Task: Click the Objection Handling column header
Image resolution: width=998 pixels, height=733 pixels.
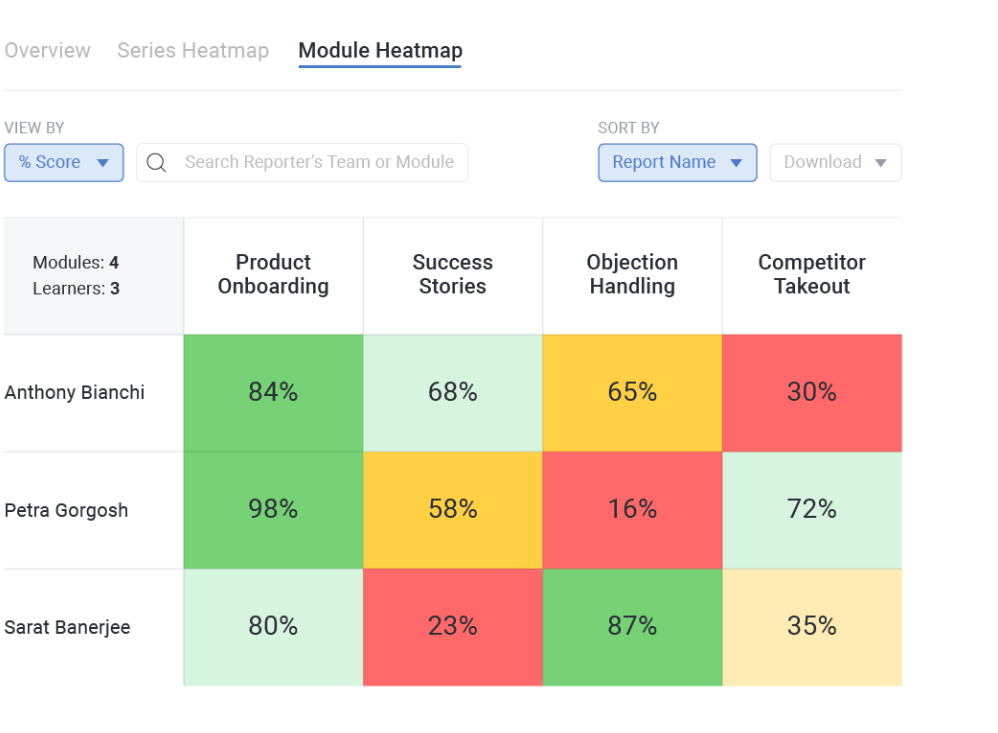Action: click(x=632, y=275)
